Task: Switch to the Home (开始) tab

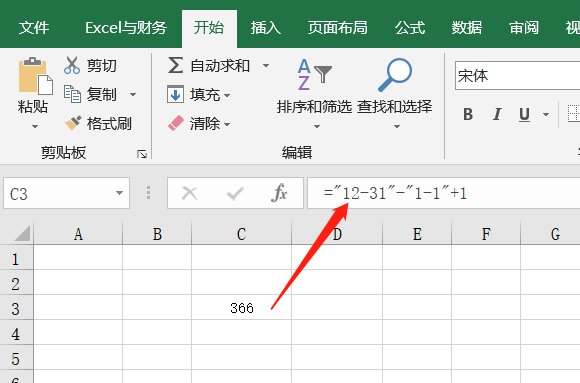Action: pyautogui.click(x=209, y=28)
